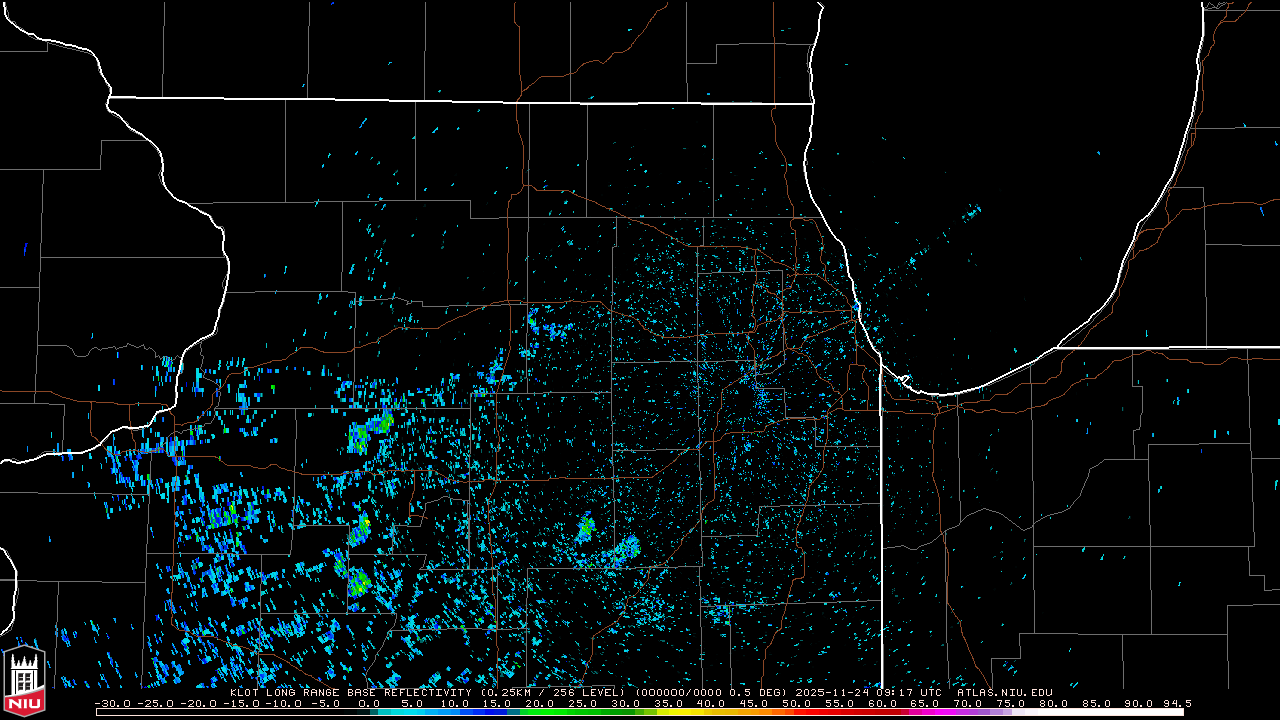Click the "40.0" scale label
This screenshot has height=720, width=1280.
(x=710, y=704)
